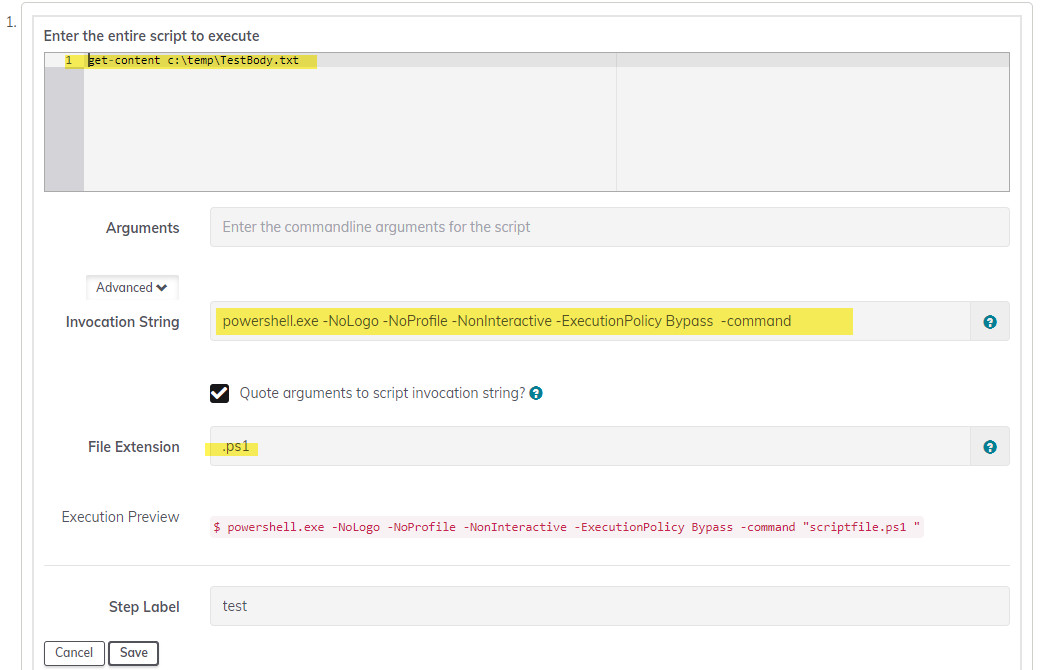
Task: Click the help icon beside the quote arguments checkbox
Action: [536, 392]
